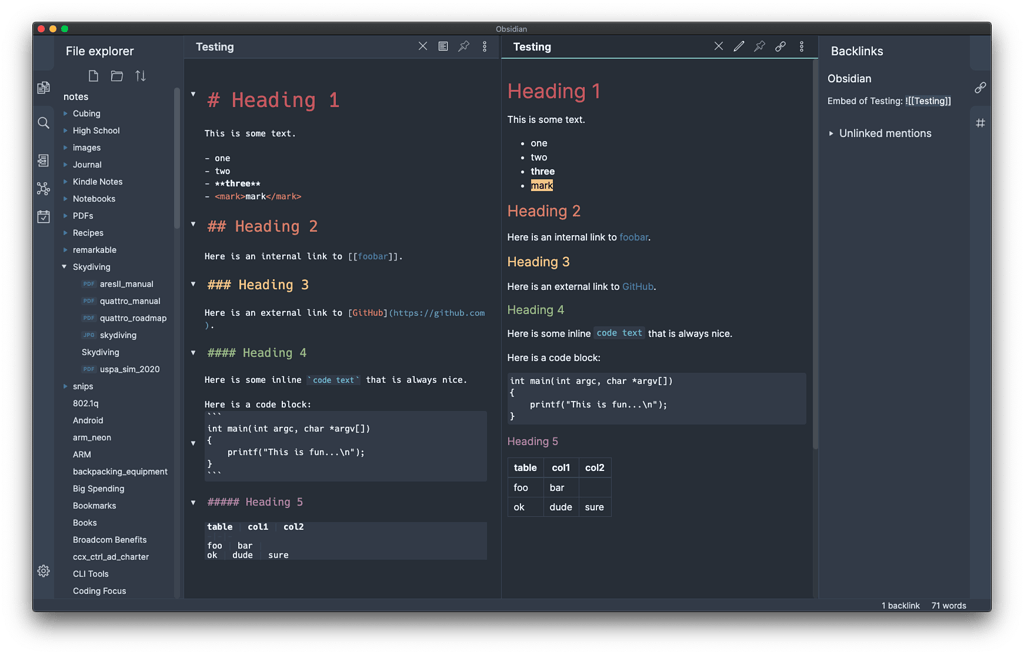This screenshot has width=1024, height=655.
Task: Pin the editor pane showing markdown source
Action: click(464, 47)
